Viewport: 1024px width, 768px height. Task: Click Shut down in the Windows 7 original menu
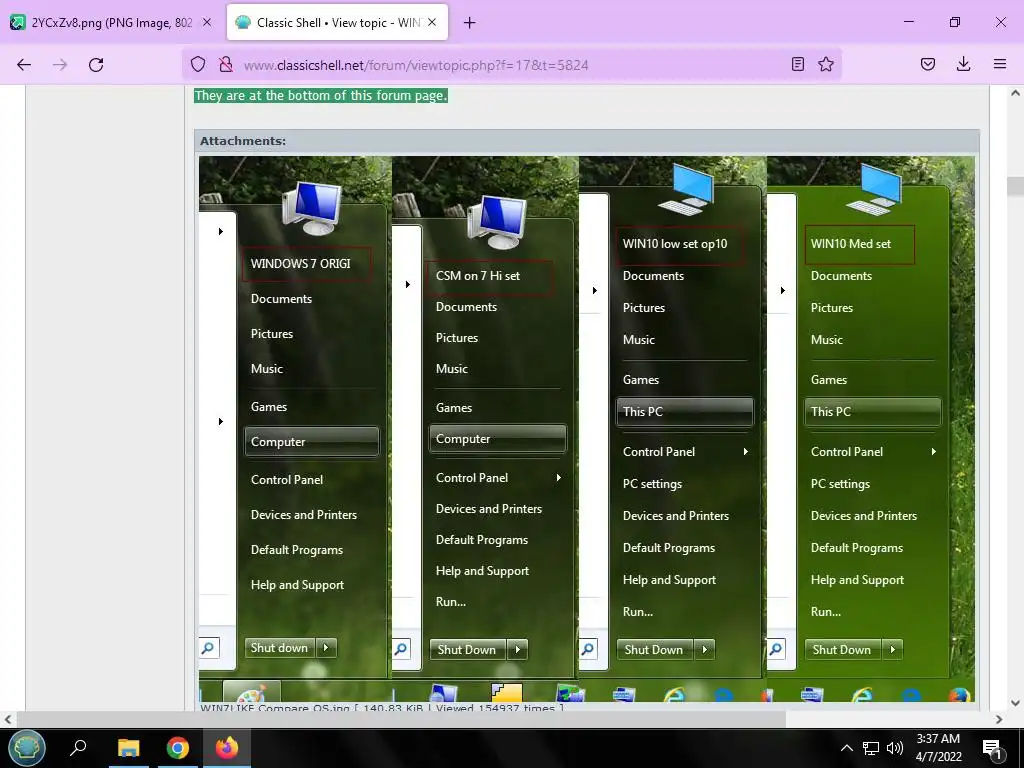click(280, 648)
